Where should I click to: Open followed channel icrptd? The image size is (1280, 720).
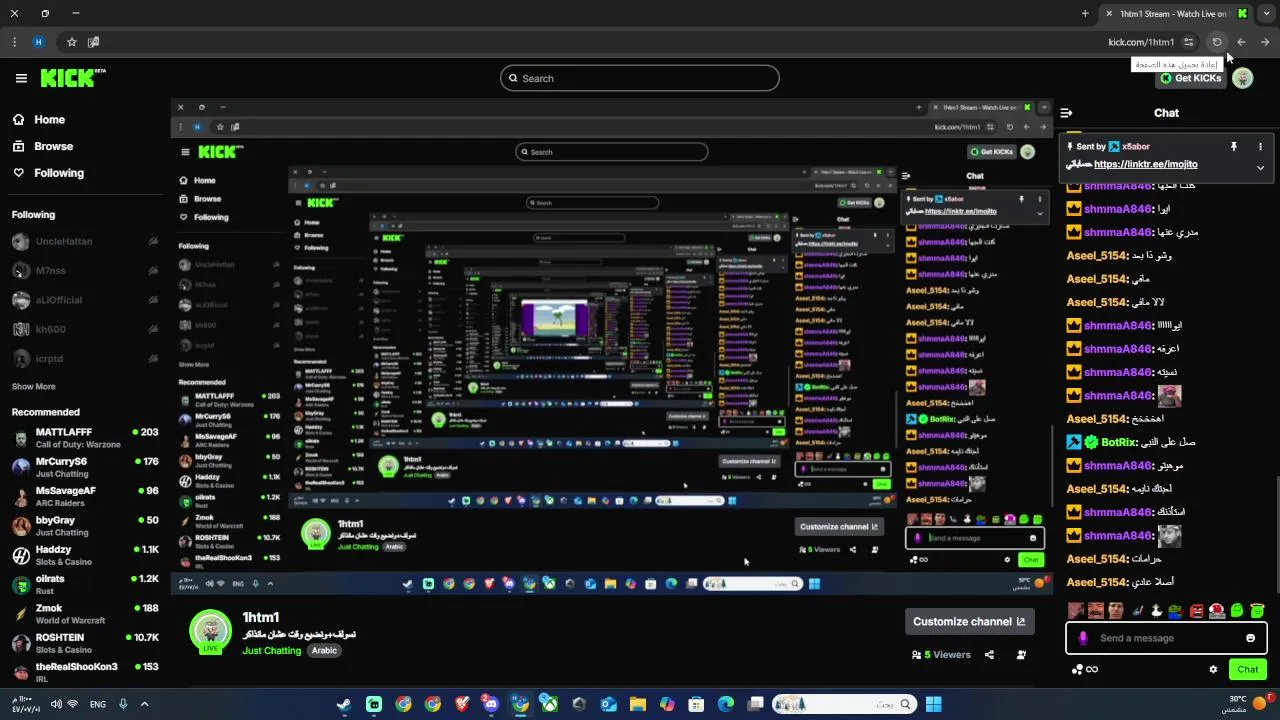(x=85, y=358)
